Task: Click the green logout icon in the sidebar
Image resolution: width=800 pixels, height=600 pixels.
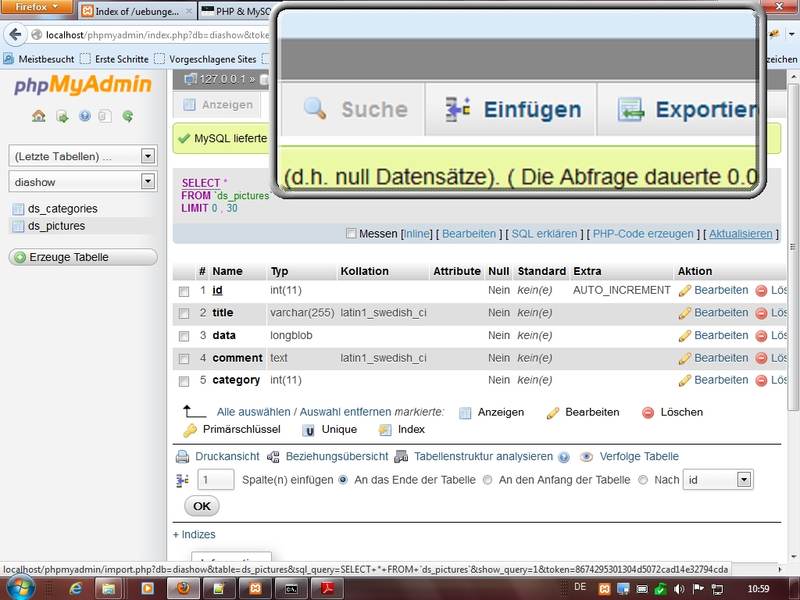Action: click(x=62, y=117)
